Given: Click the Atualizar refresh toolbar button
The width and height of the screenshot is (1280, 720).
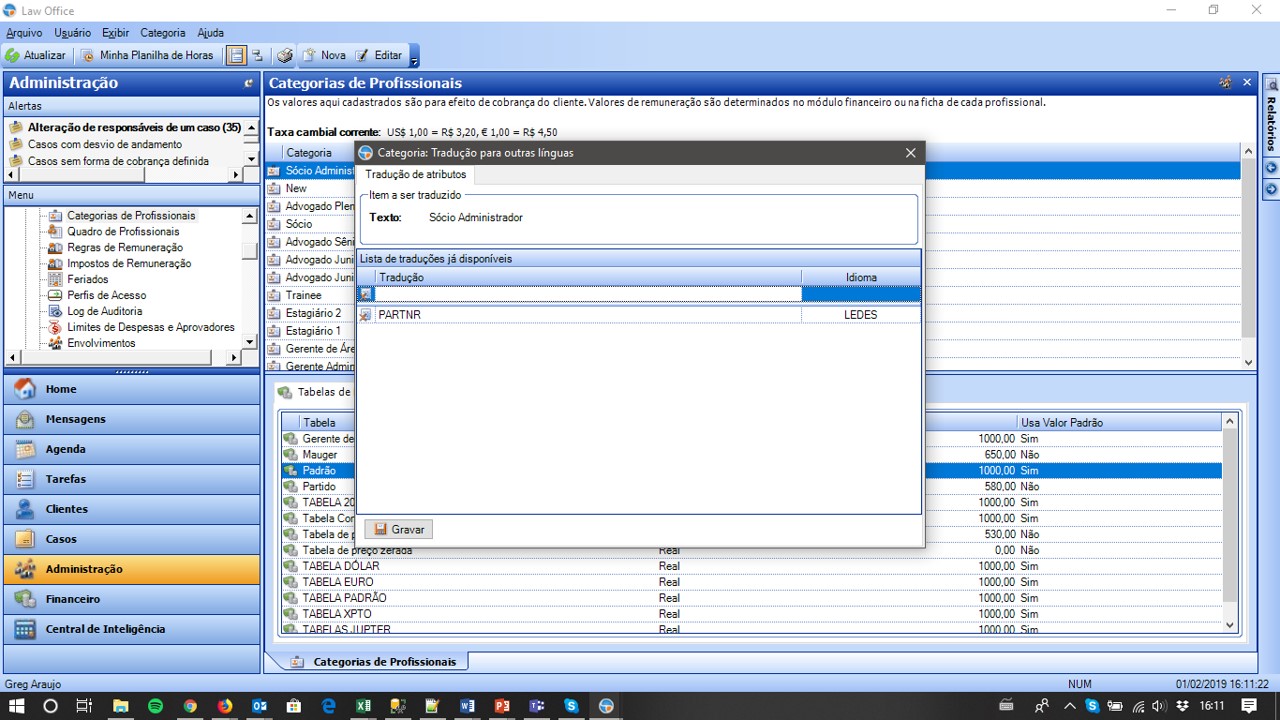Looking at the screenshot, I should [36, 56].
